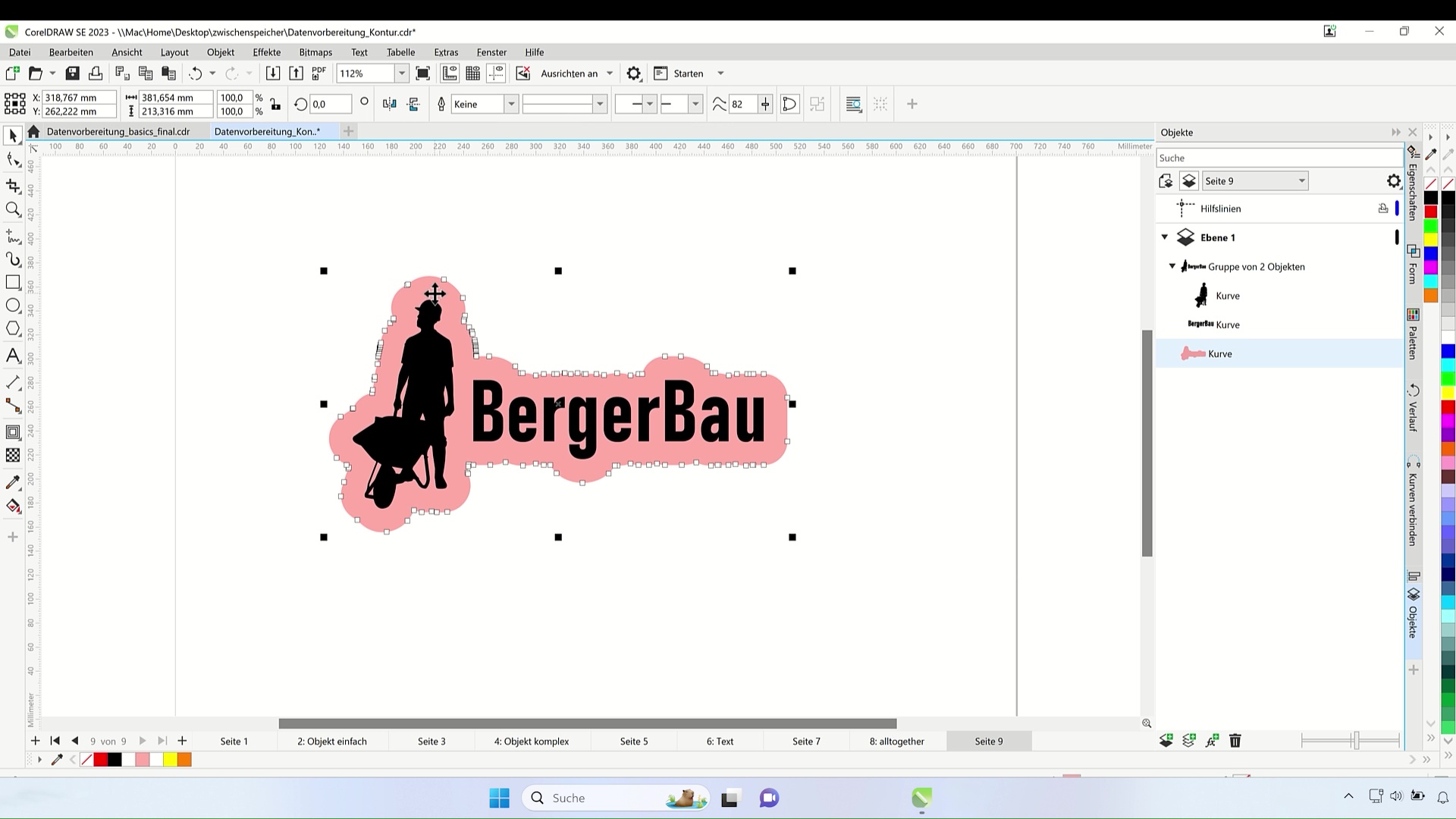Click the Save disk icon
The width and height of the screenshot is (1456, 819).
coord(73,74)
